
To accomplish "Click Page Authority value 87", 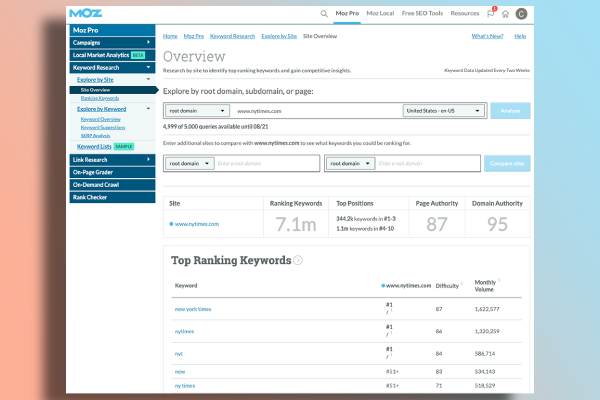I will tap(437, 224).
